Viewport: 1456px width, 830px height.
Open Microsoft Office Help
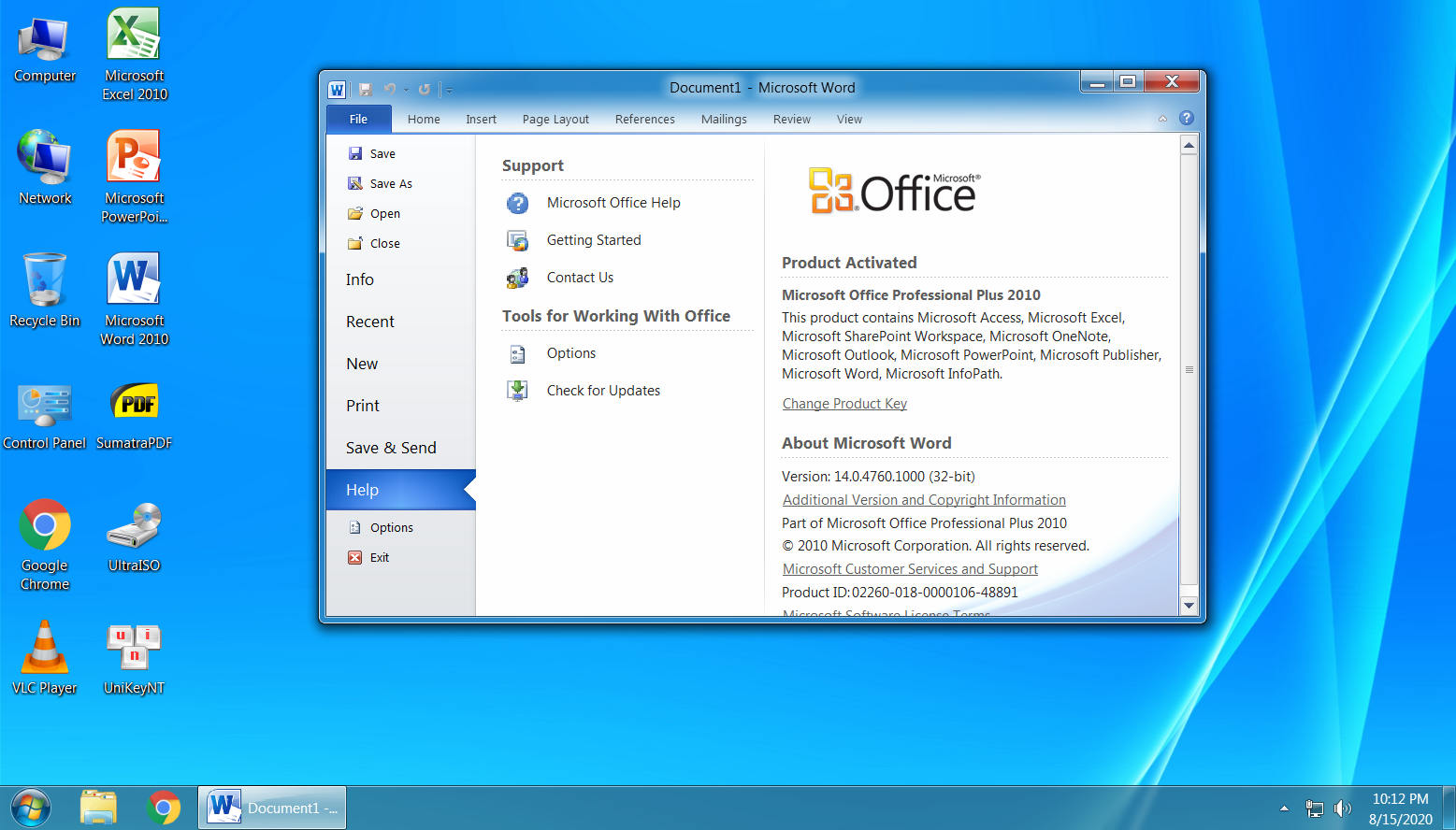tap(613, 203)
